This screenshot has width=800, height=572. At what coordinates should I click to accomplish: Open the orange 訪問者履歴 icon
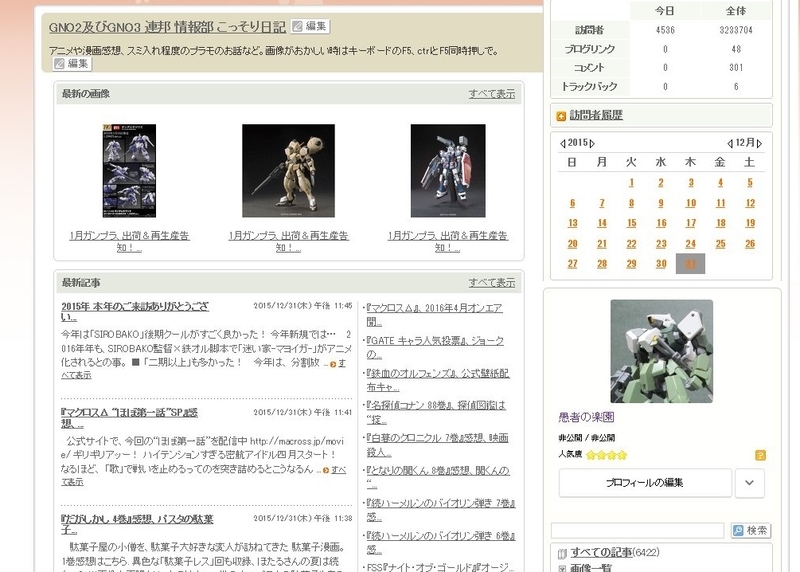coord(561,116)
